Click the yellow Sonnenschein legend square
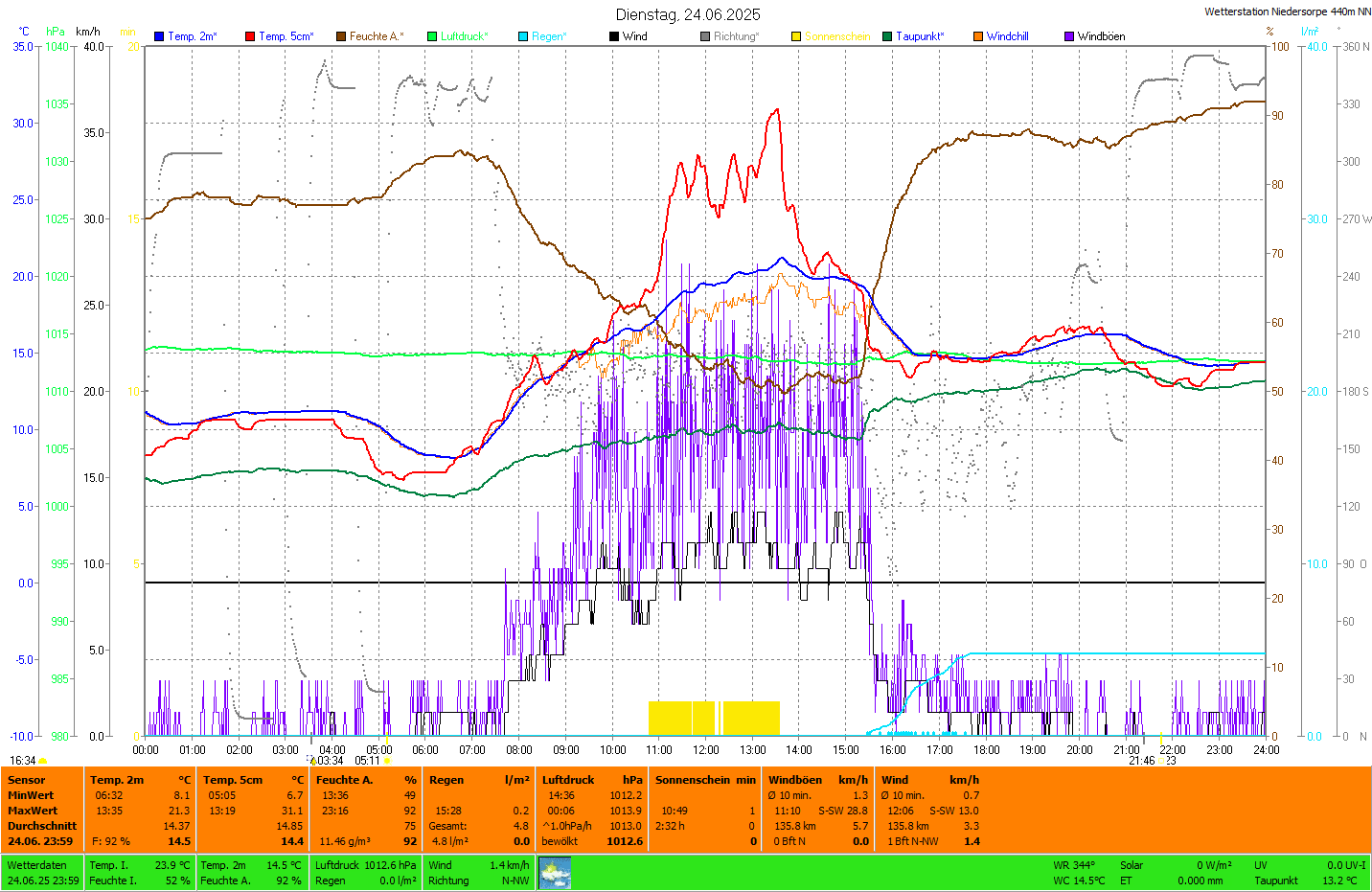This screenshot has width=1372, height=892. (x=796, y=36)
